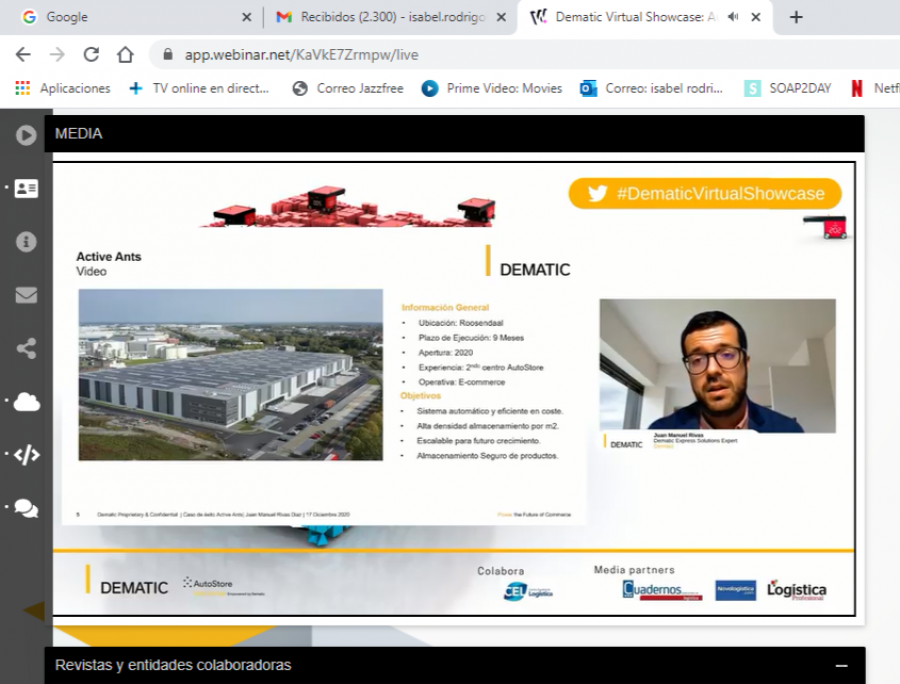Screen dimensions: 900x684
Task: Click the 'Operativa: E-commerce' bullet
Action: (x=461, y=382)
